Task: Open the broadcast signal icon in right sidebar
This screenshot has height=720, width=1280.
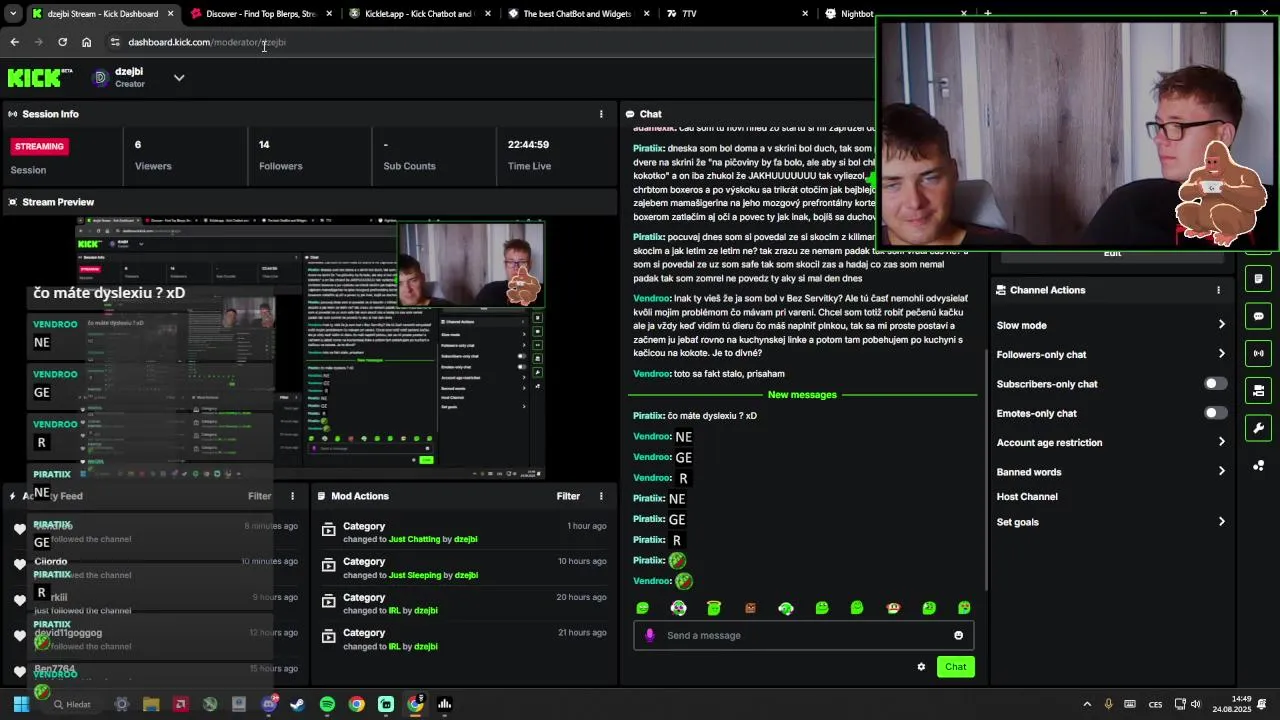Action: pos(1258,353)
